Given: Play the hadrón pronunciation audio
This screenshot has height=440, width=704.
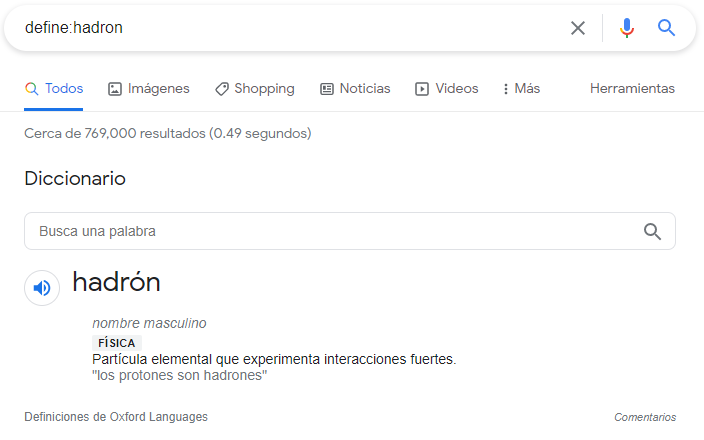Looking at the screenshot, I should point(42,288).
